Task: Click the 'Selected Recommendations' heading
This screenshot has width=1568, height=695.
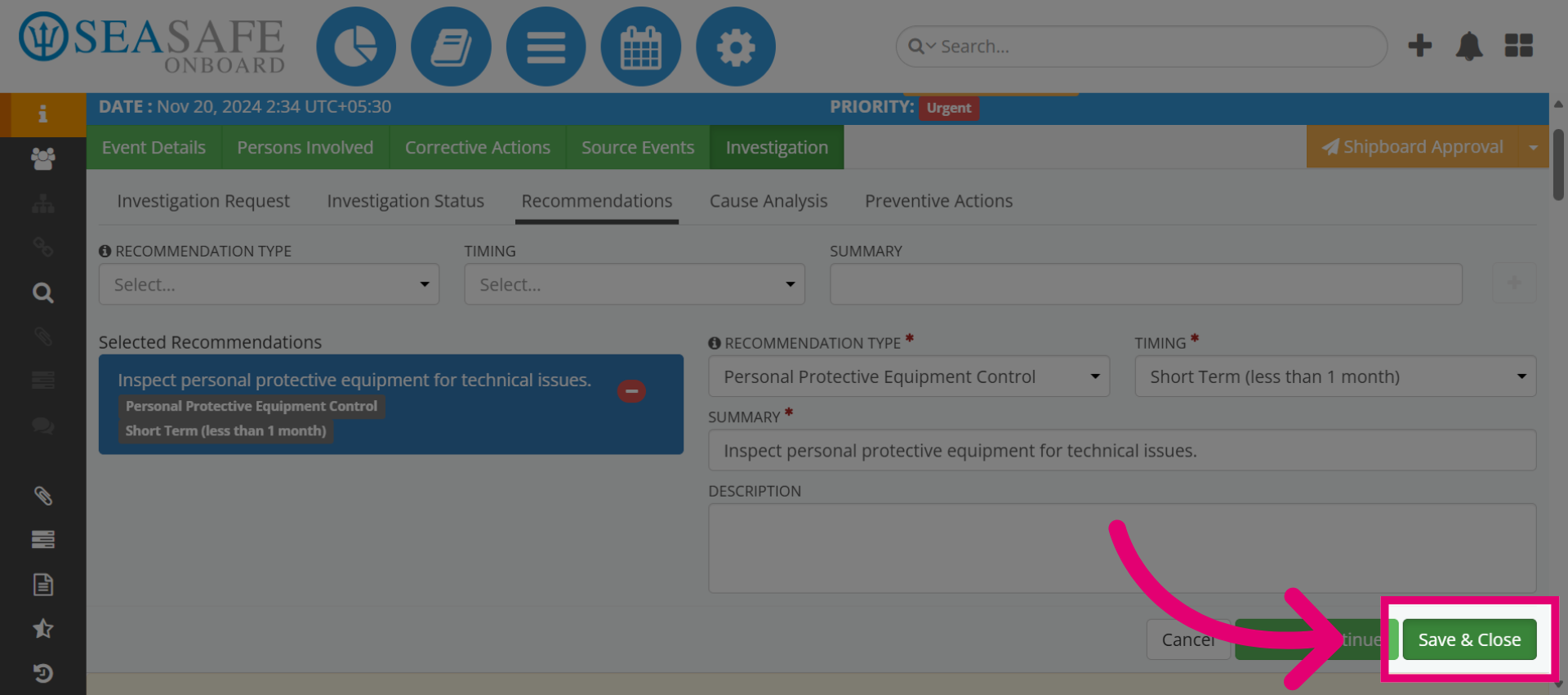Action: pos(210,342)
